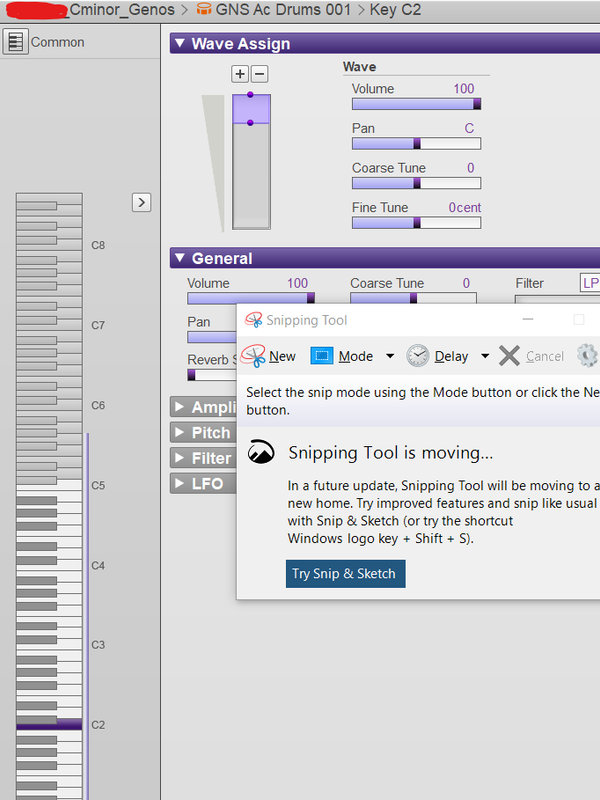Click the Pan value C
The image size is (600, 800).
(x=469, y=128)
